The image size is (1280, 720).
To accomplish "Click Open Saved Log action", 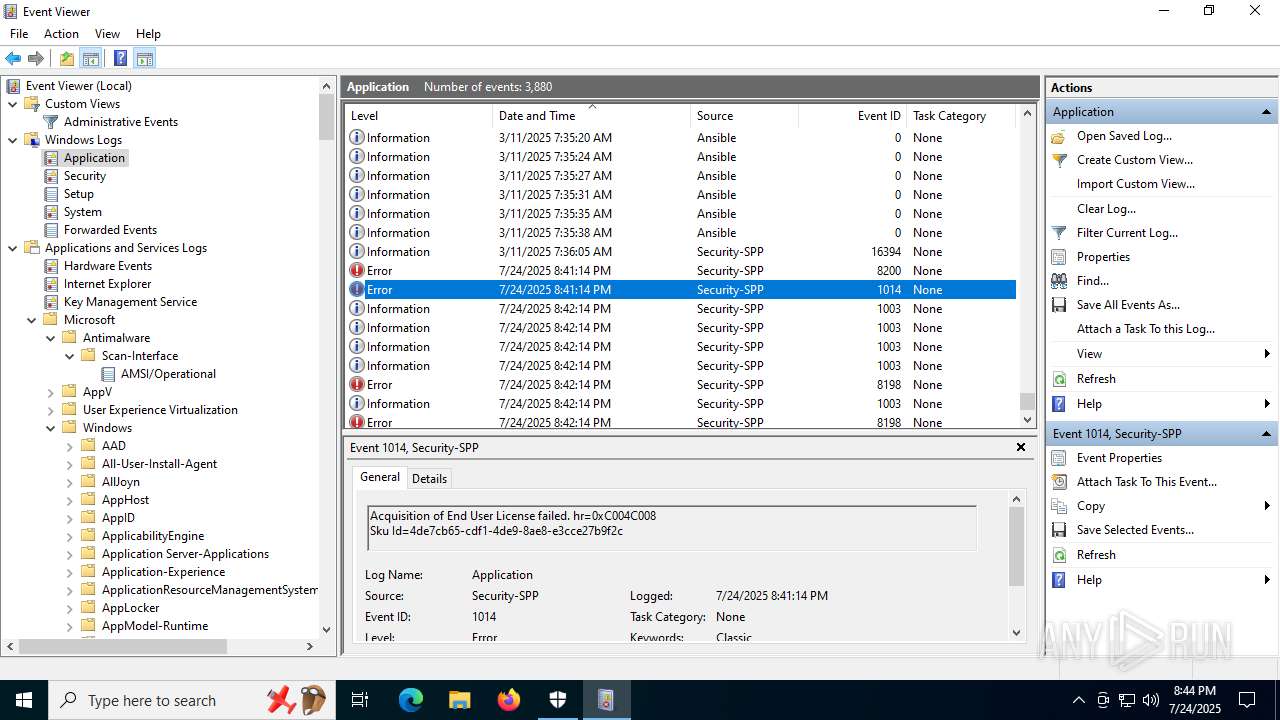I will pyautogui.click(x=1124, y=136).
